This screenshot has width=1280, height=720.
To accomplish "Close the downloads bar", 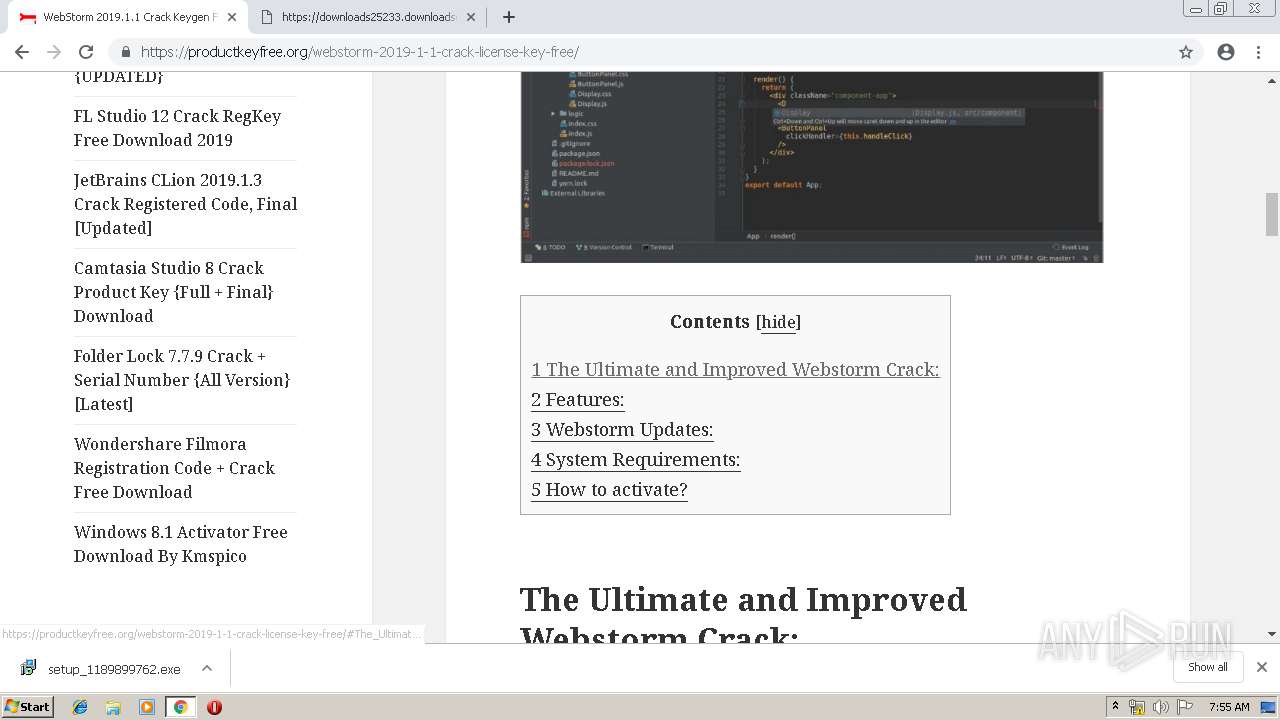I will coord(1261,667).
